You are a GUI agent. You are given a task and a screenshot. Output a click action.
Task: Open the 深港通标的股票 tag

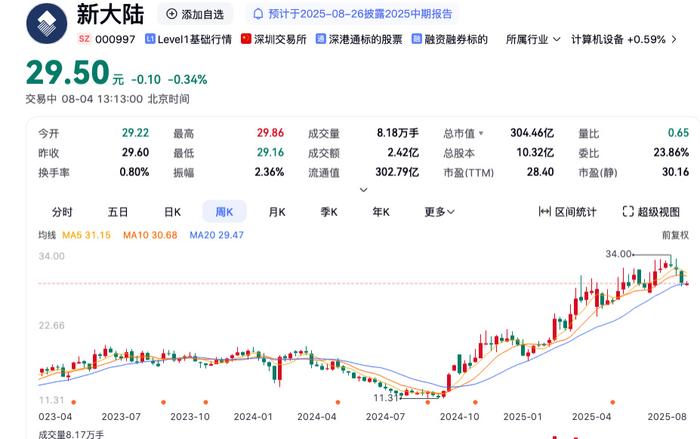[x=359, y=39]
